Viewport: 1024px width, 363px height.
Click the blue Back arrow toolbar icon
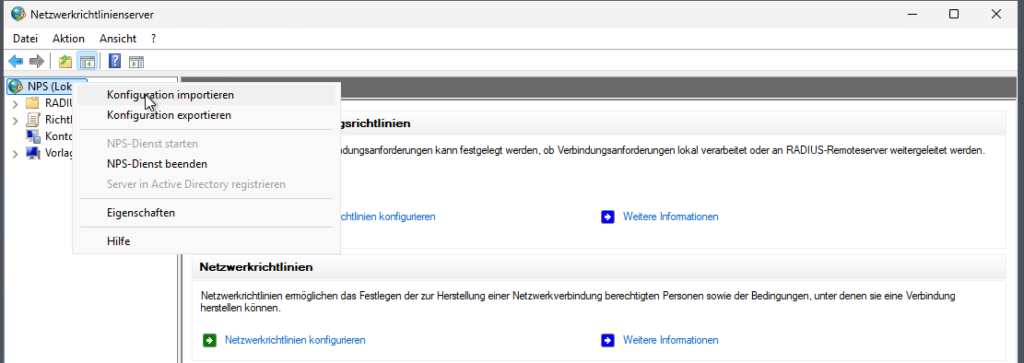pyautogui.click(x=16, y=61)
